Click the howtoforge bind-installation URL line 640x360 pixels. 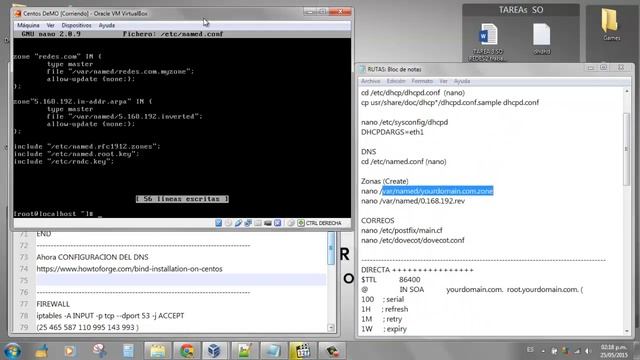(x=129, y=269)
